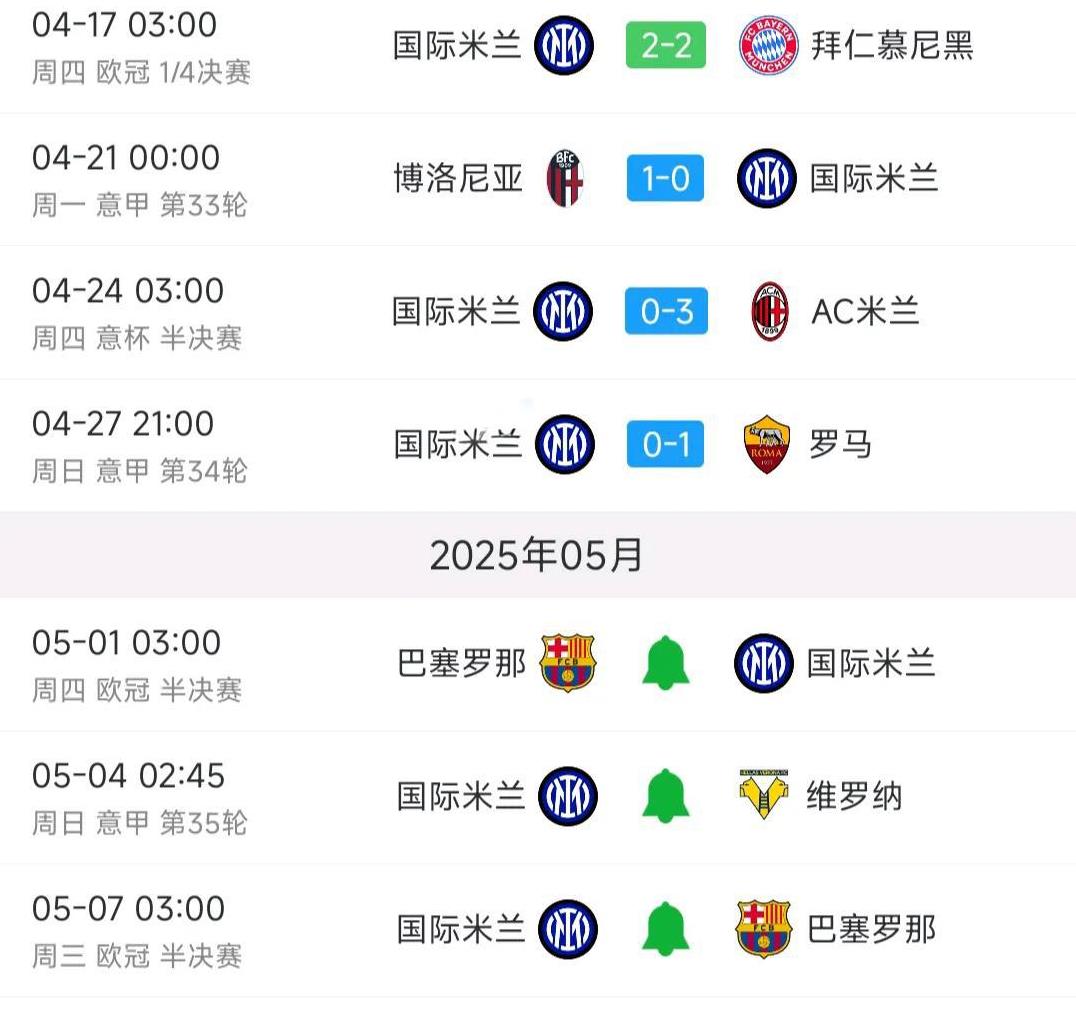Image resolution: width=1076 pixels, height=1009 pixels.
Task: Tap the AC Milan club crest
Action: click(769, 311)
